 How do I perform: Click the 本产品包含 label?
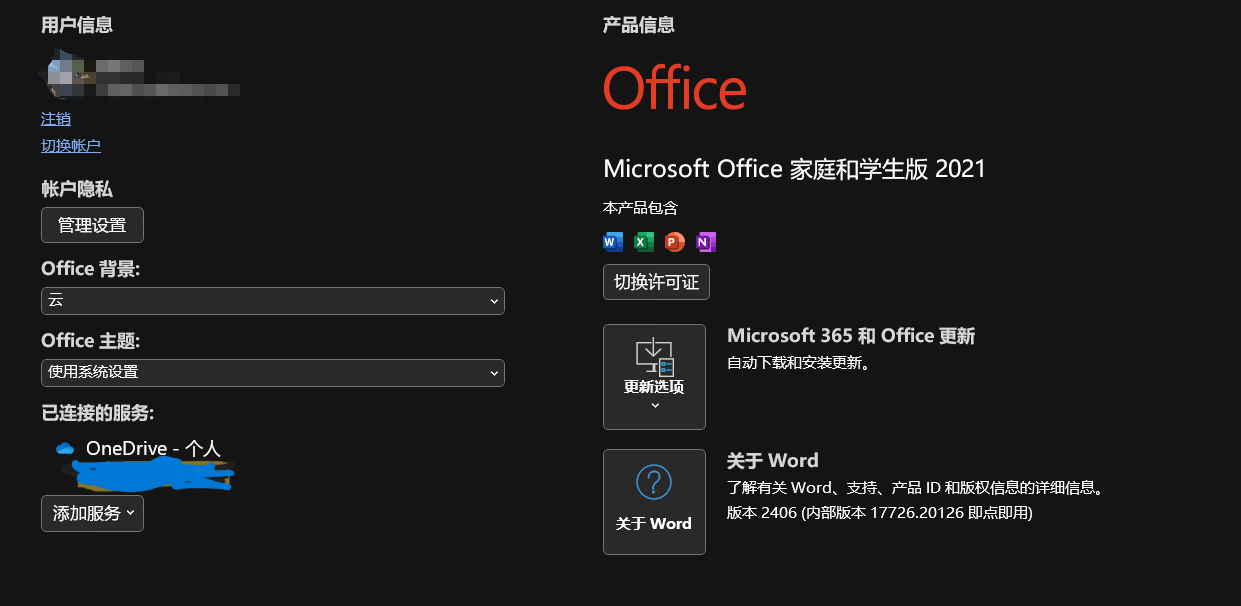[x=640, y=208]
